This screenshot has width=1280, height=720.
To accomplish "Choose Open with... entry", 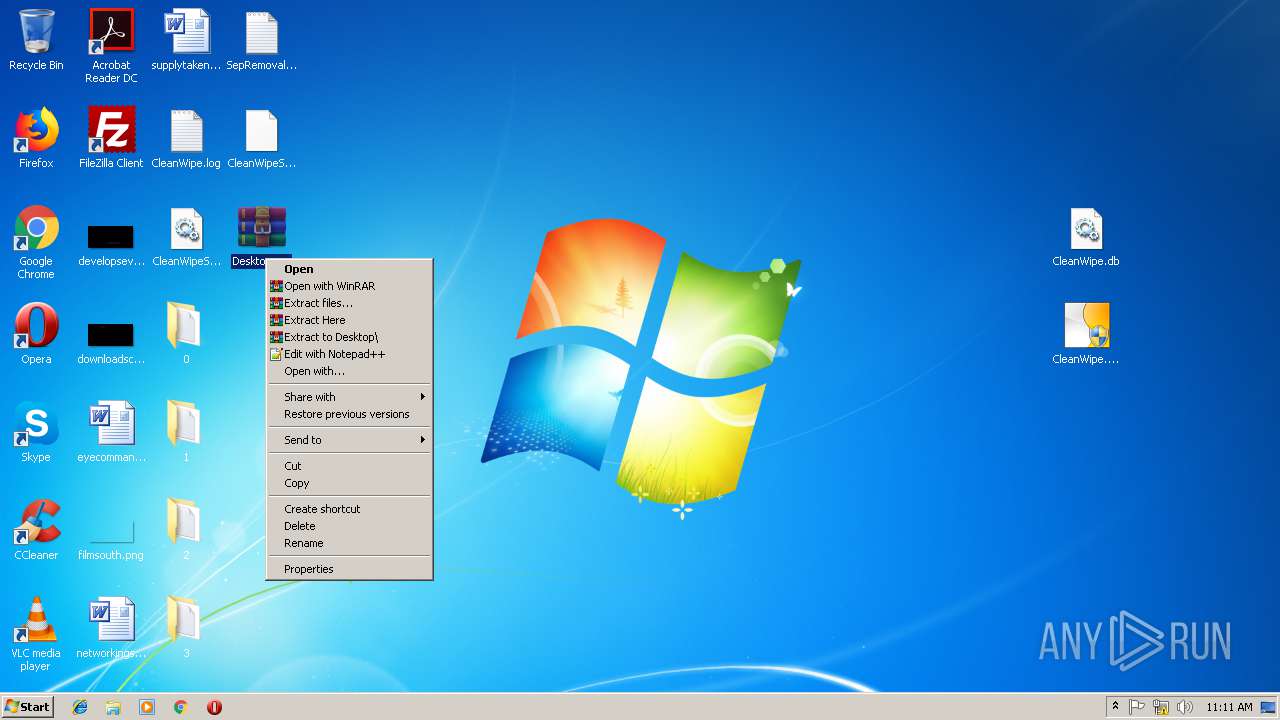I will 349,371.
